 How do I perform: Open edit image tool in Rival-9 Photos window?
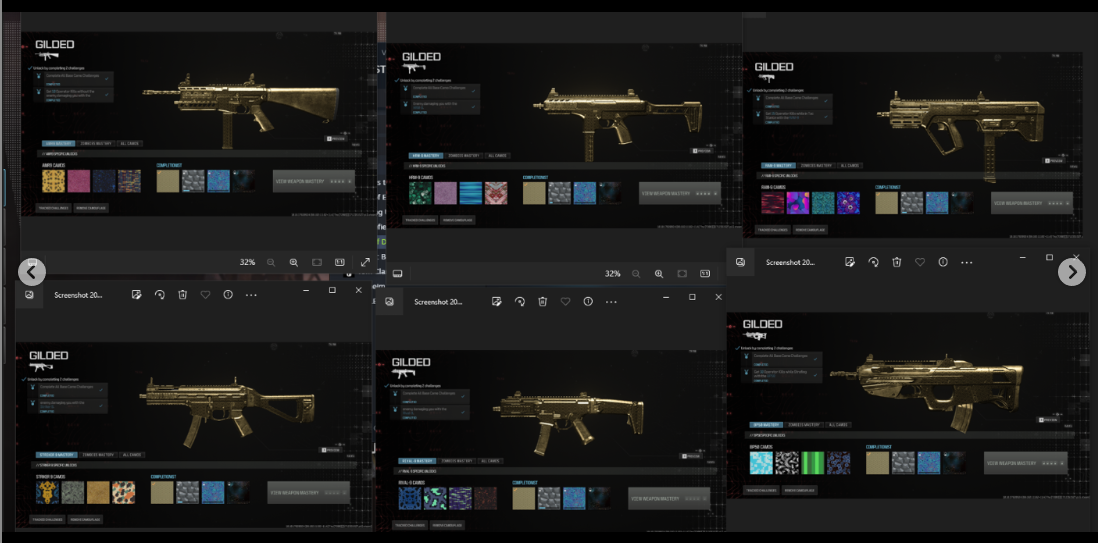(496, 301)
